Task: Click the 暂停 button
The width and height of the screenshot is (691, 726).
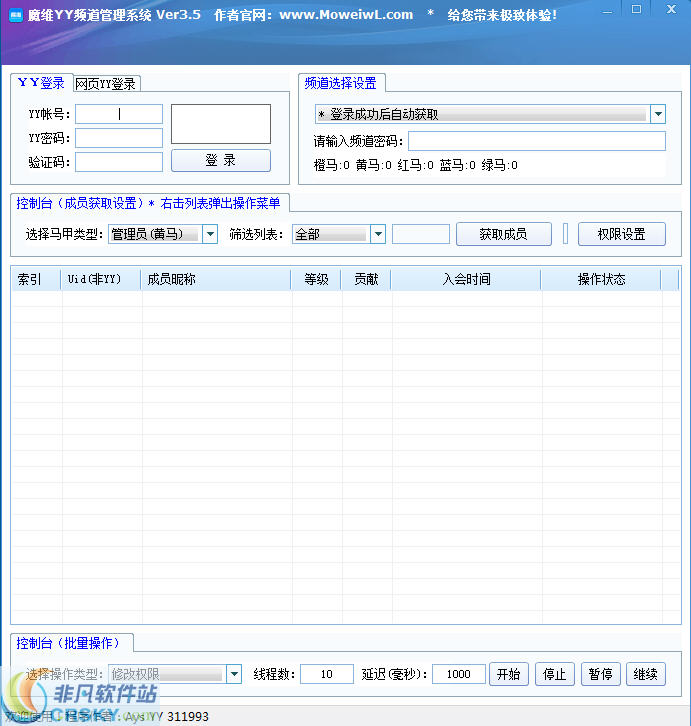Action: 601,674
